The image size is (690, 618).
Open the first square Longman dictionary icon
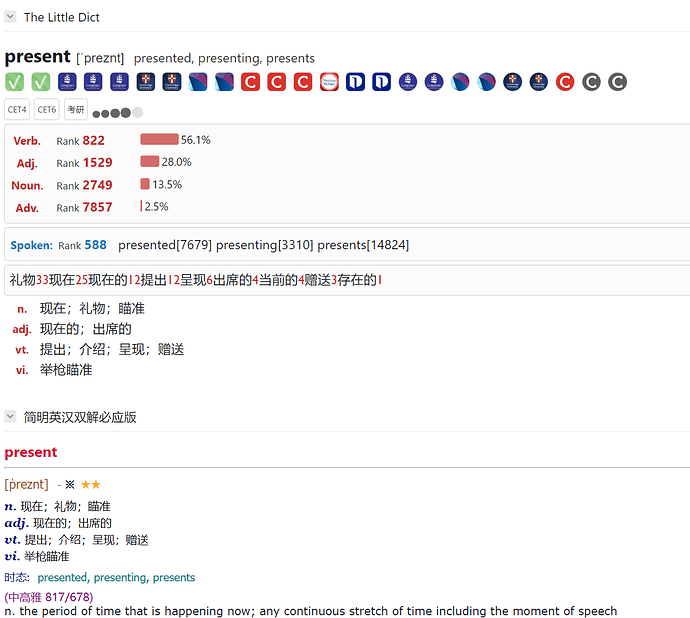pyautogui.click(x=67, y=82)
